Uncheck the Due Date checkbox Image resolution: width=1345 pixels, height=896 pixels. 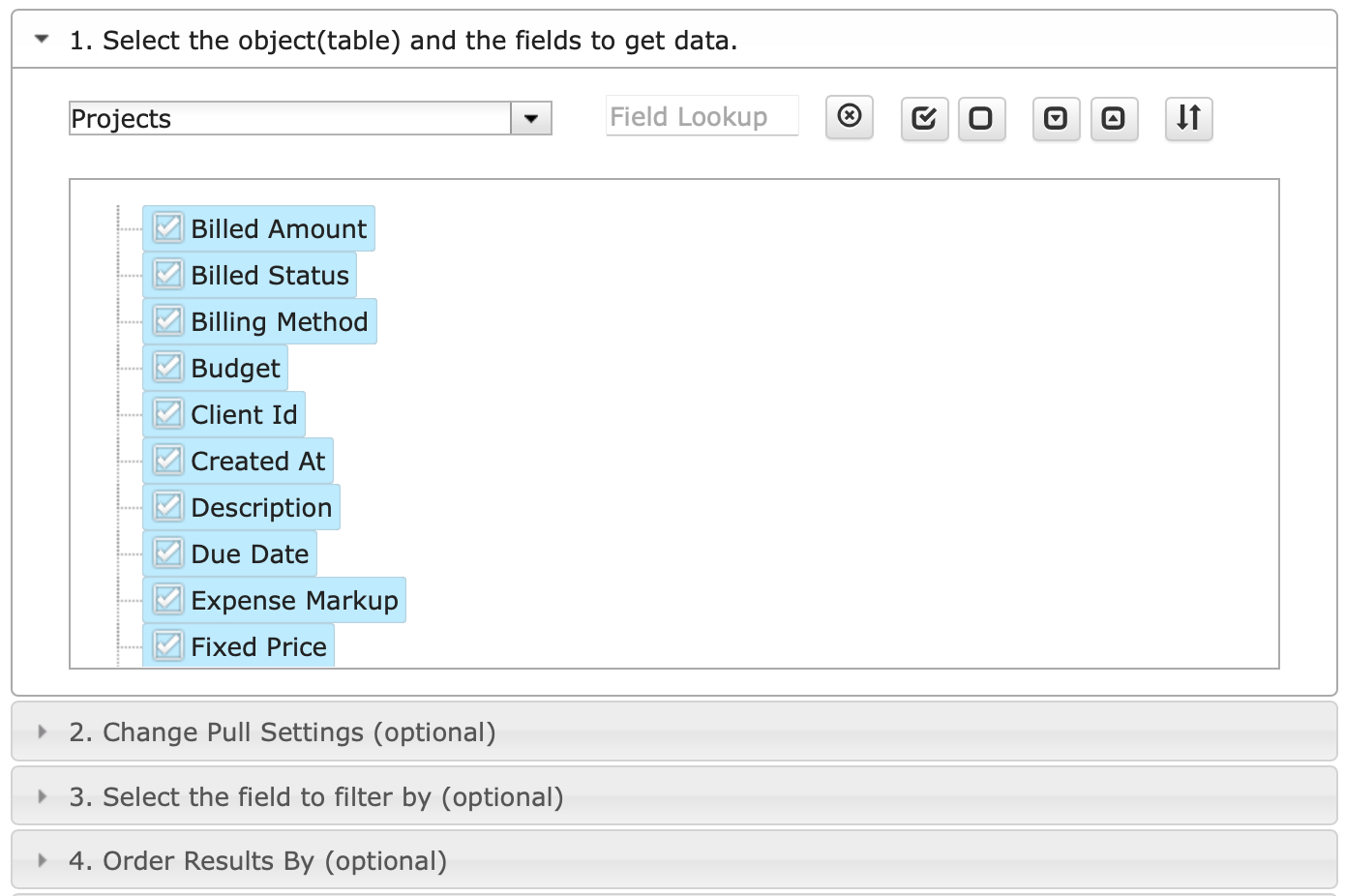pyautogui.click(x=168, y=553)
